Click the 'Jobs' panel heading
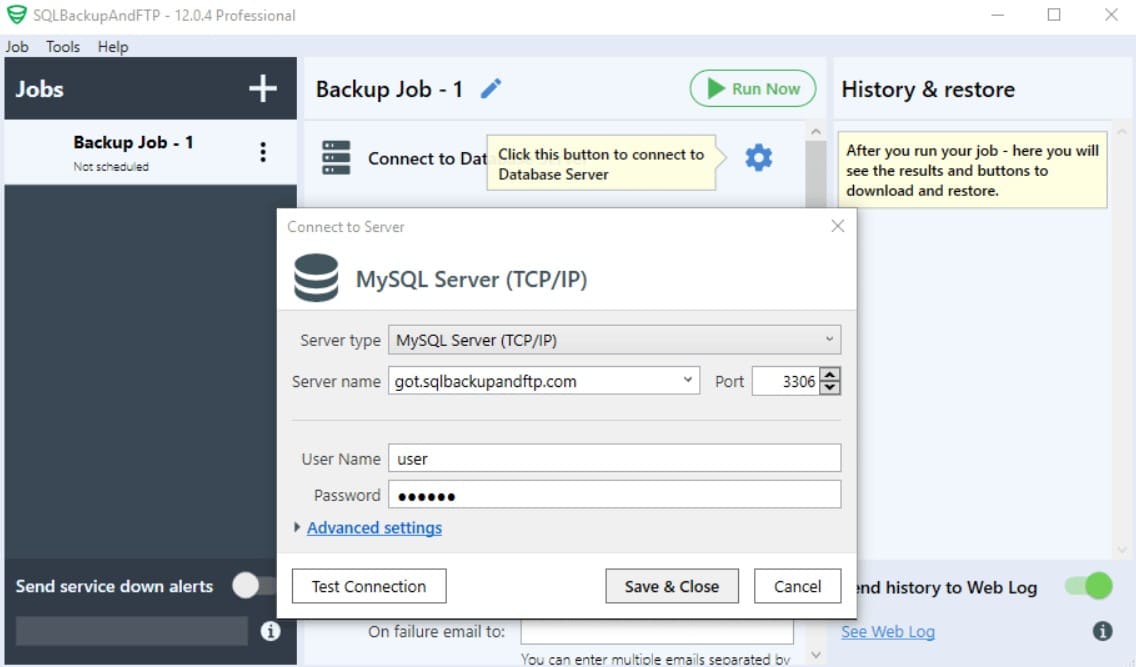The image size is (1136, 667). tap(40, 89)
